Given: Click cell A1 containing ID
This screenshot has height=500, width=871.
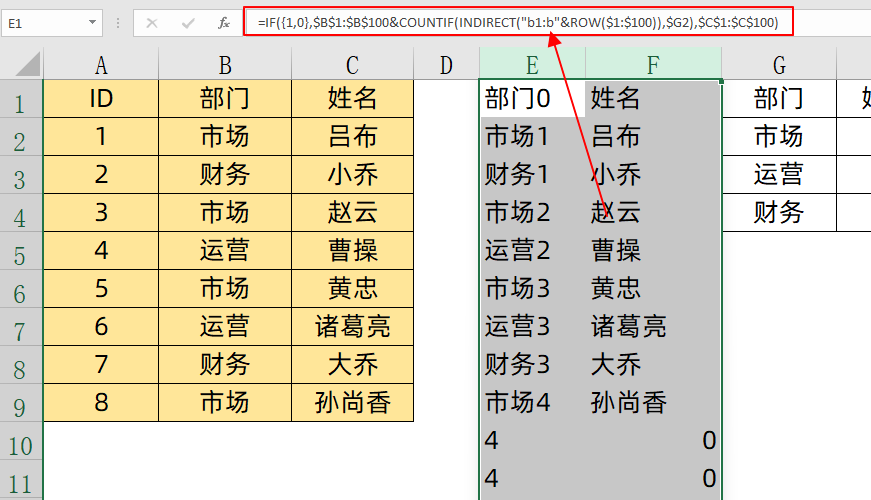Looking at the screenshot, I should tap(101, 99).
